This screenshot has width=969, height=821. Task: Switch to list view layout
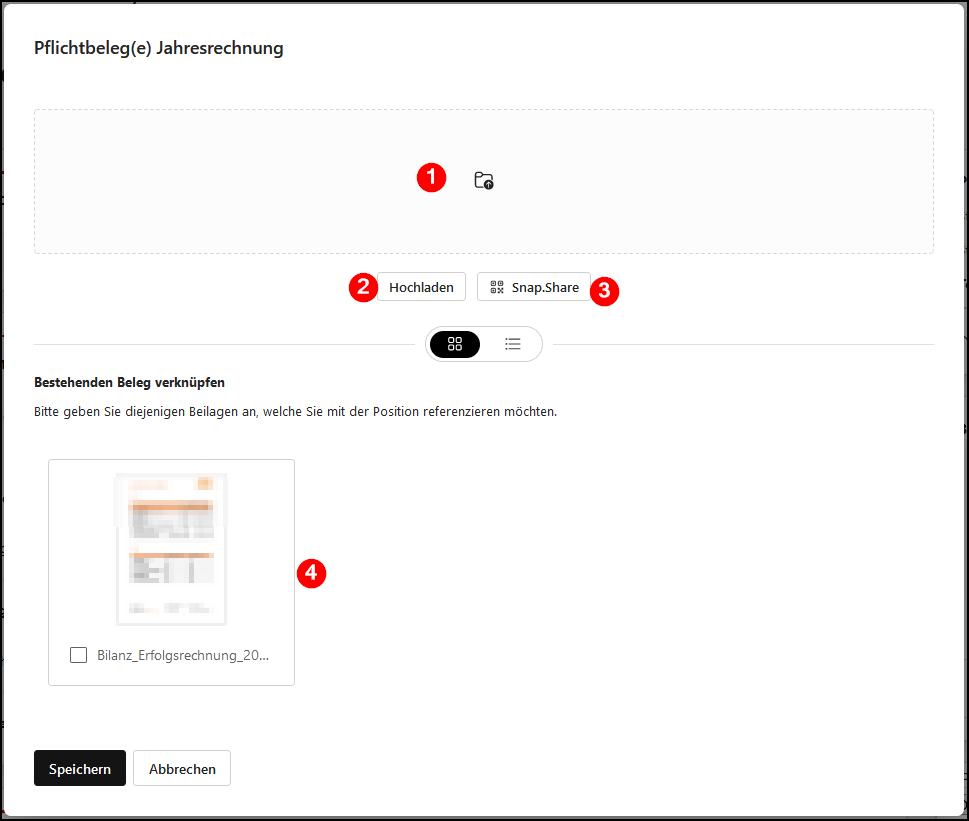tap(513, 344)
